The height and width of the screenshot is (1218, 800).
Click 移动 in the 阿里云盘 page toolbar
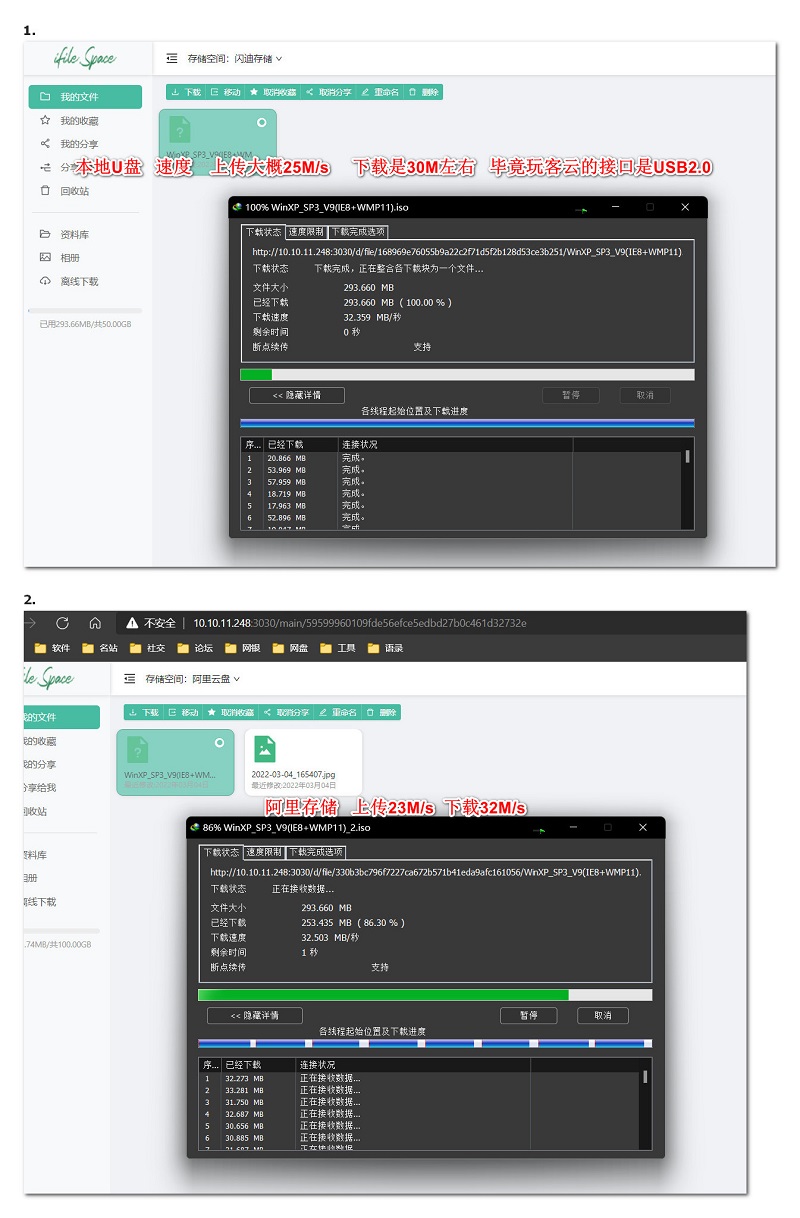183,712
